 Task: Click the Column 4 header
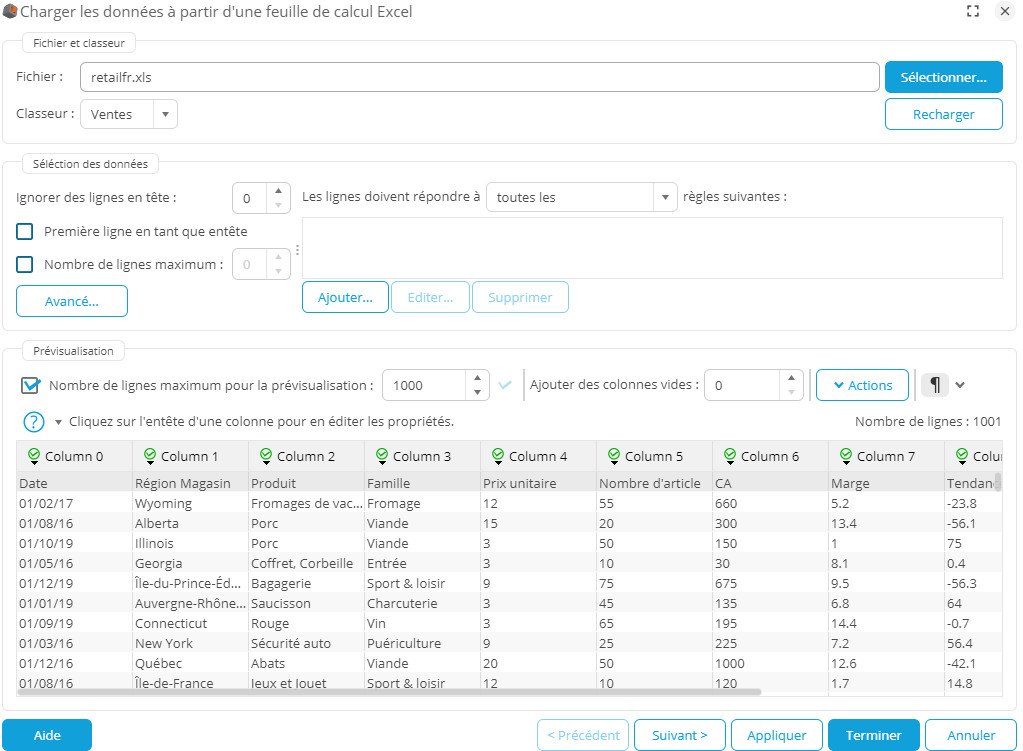pyautogui.click(x=538, y=456)
